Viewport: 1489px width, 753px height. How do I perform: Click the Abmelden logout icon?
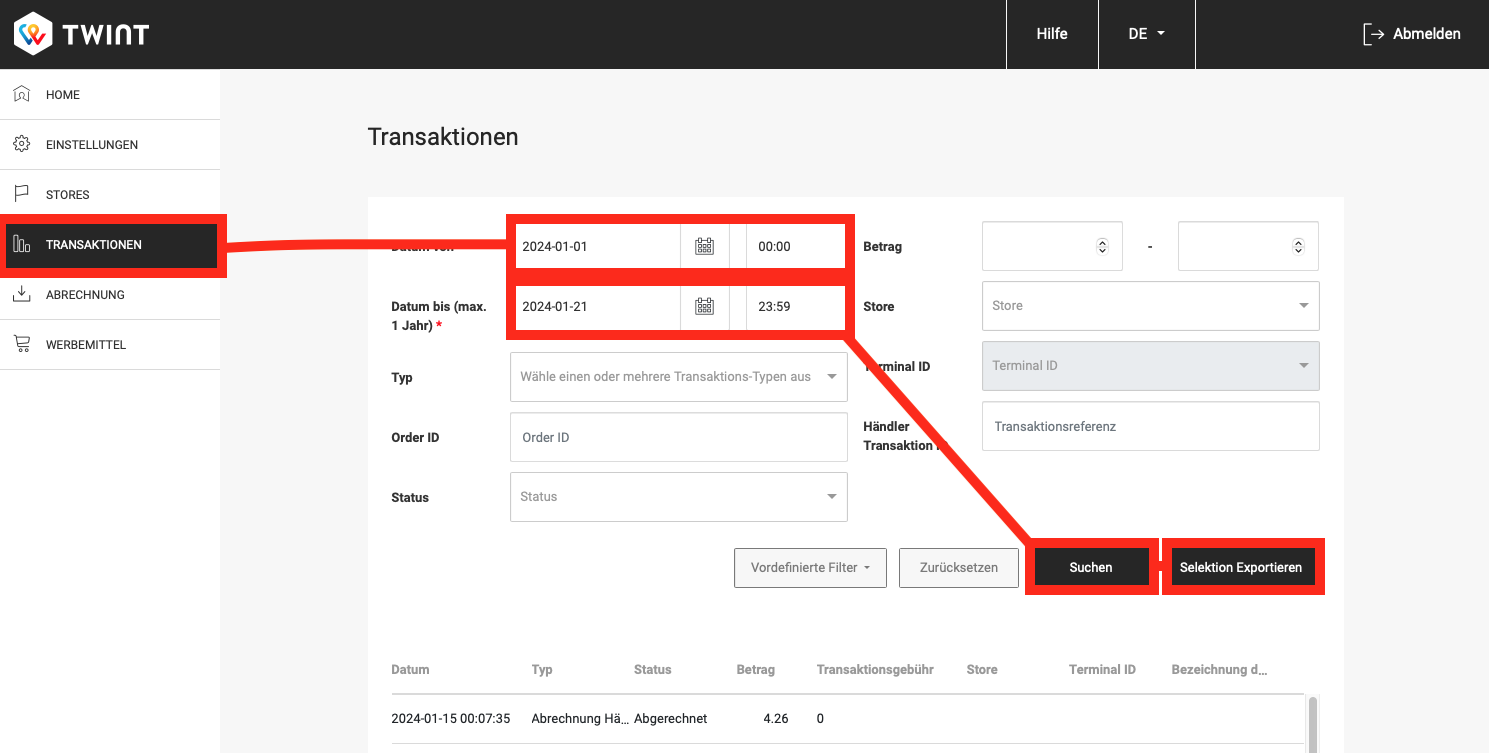click(1373, 34)
